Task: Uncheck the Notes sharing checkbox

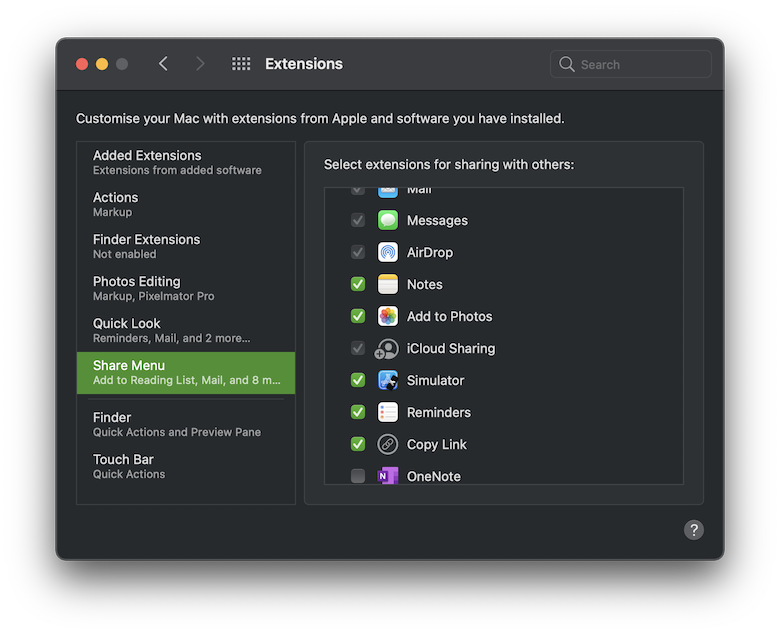Action: tap(358, 284)
